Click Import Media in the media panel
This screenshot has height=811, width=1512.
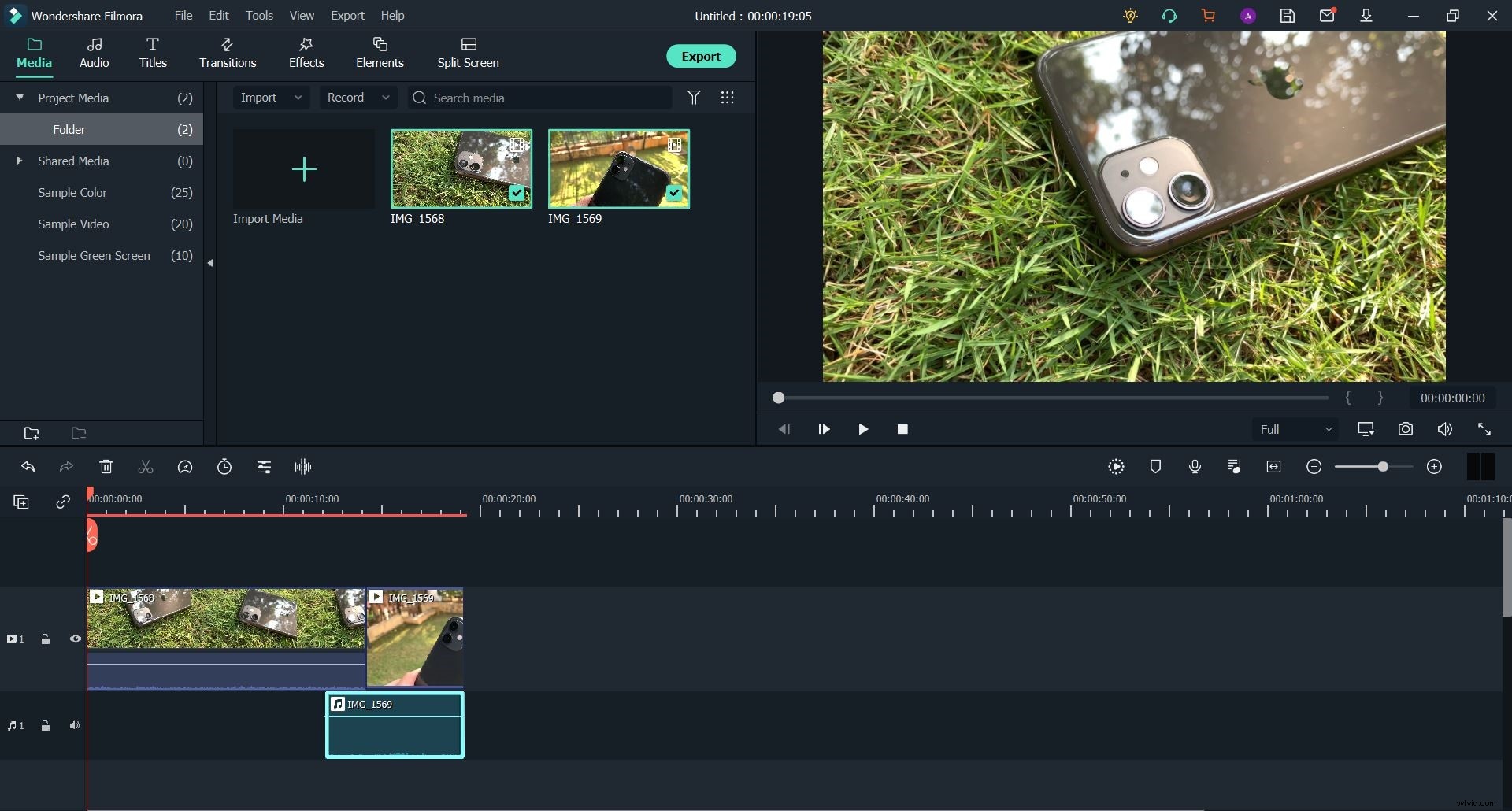(x=303, y=168)
